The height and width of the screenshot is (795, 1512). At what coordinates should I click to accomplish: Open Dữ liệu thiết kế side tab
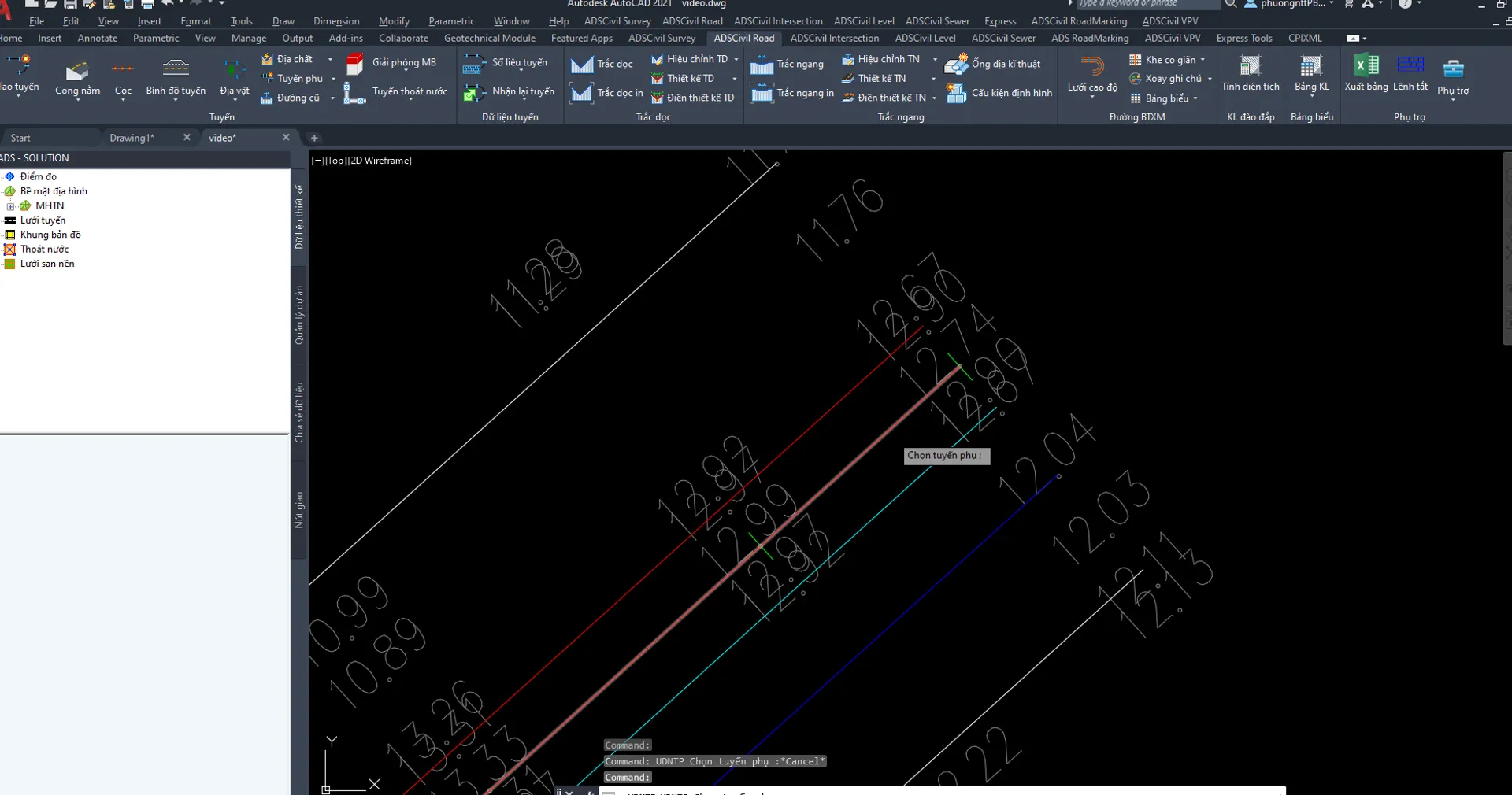tap(299, 216)
